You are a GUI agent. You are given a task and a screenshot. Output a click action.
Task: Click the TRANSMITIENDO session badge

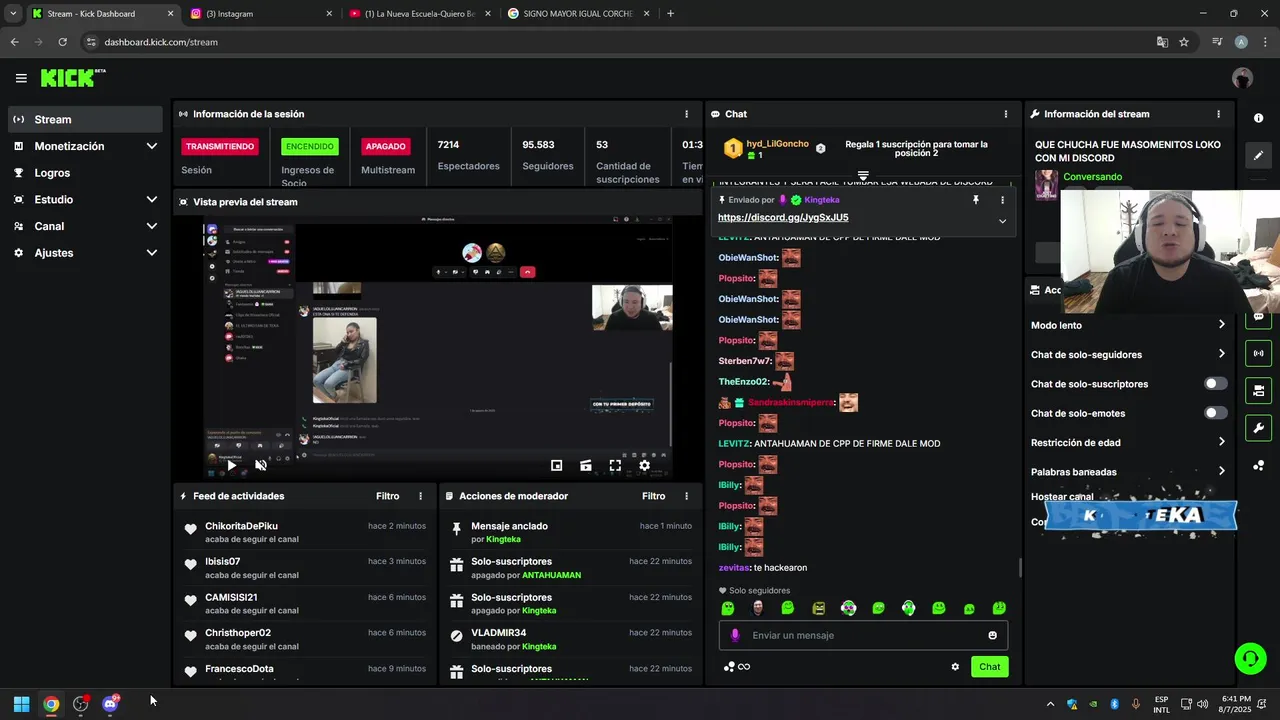[x=220, y=146]
